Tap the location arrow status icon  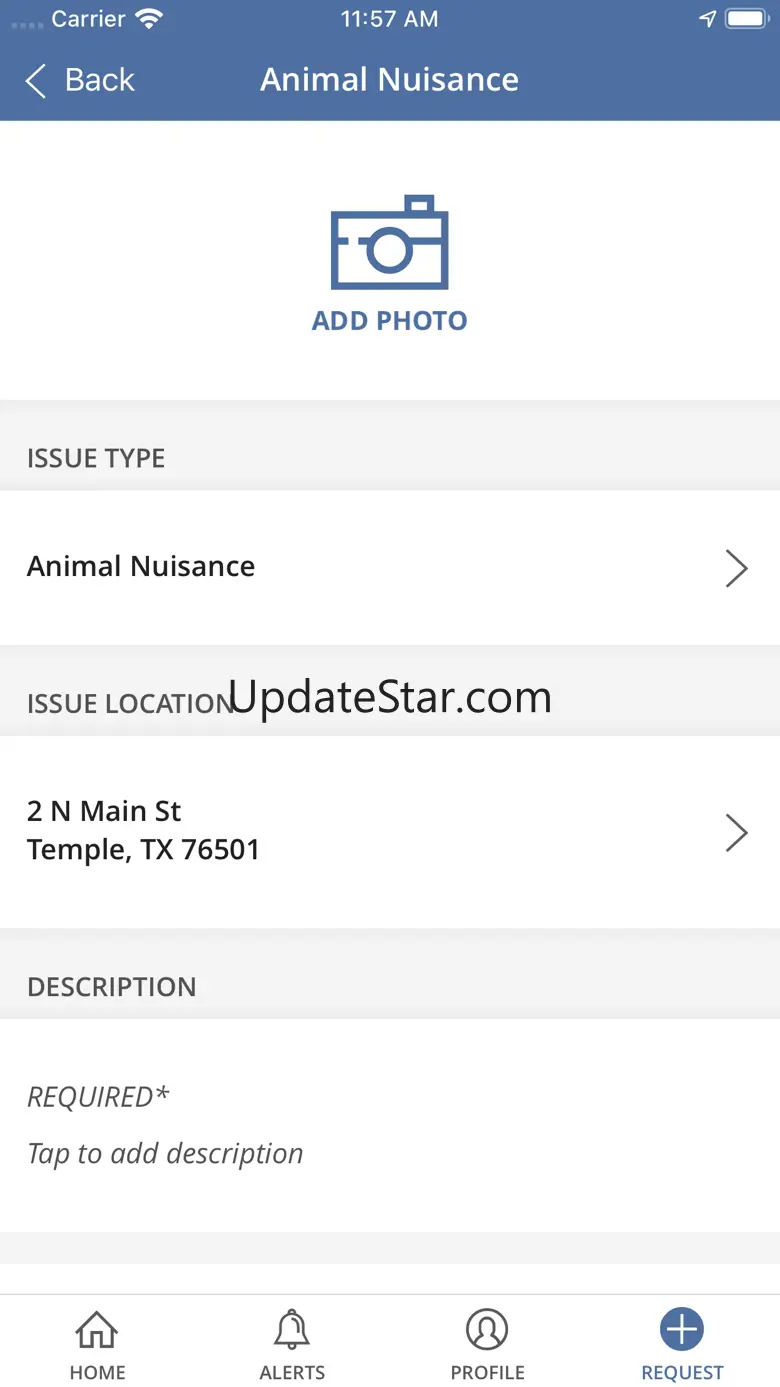coord(707,19)
